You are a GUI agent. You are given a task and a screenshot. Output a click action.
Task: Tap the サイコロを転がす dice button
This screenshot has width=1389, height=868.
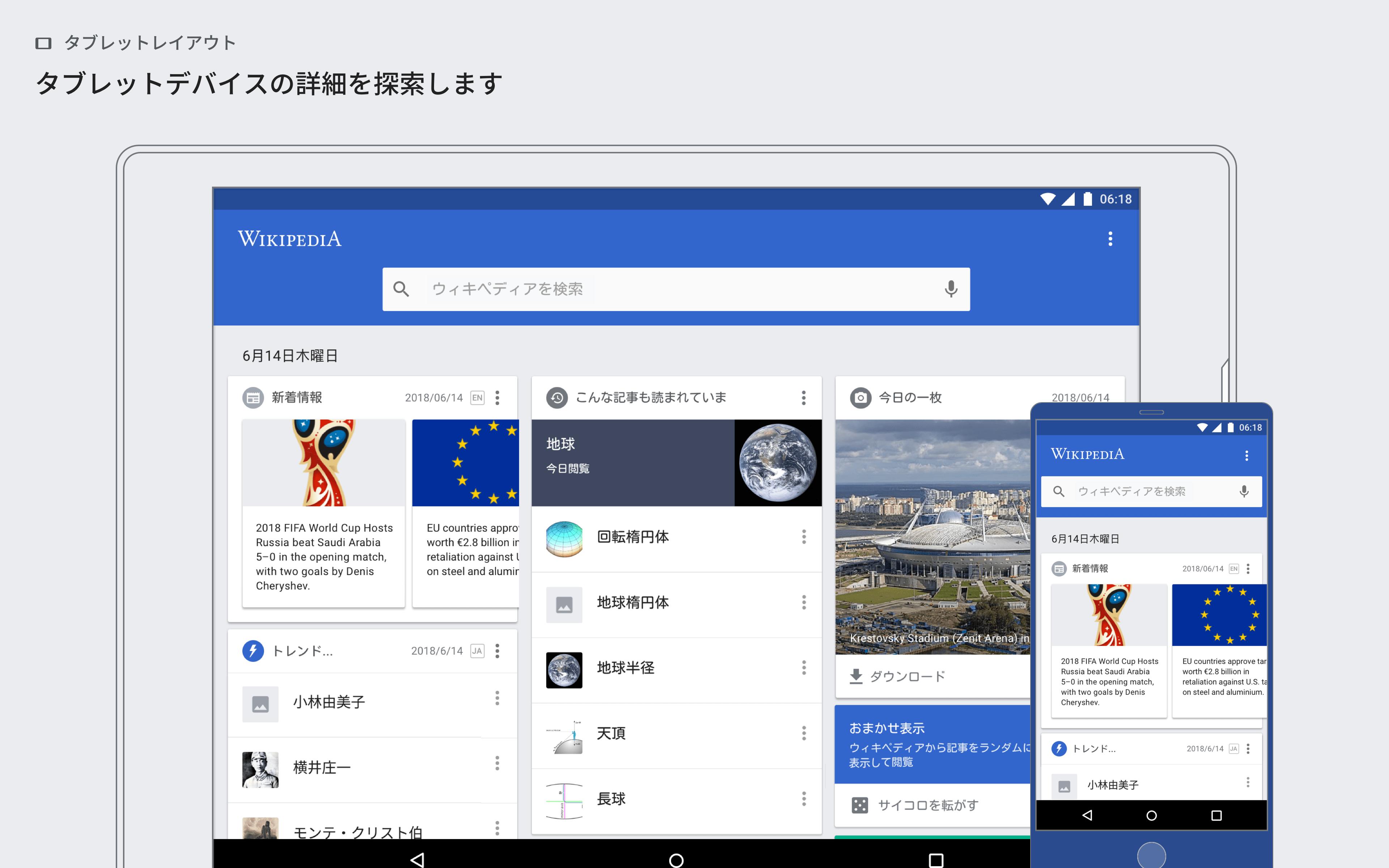pos(915,805)
